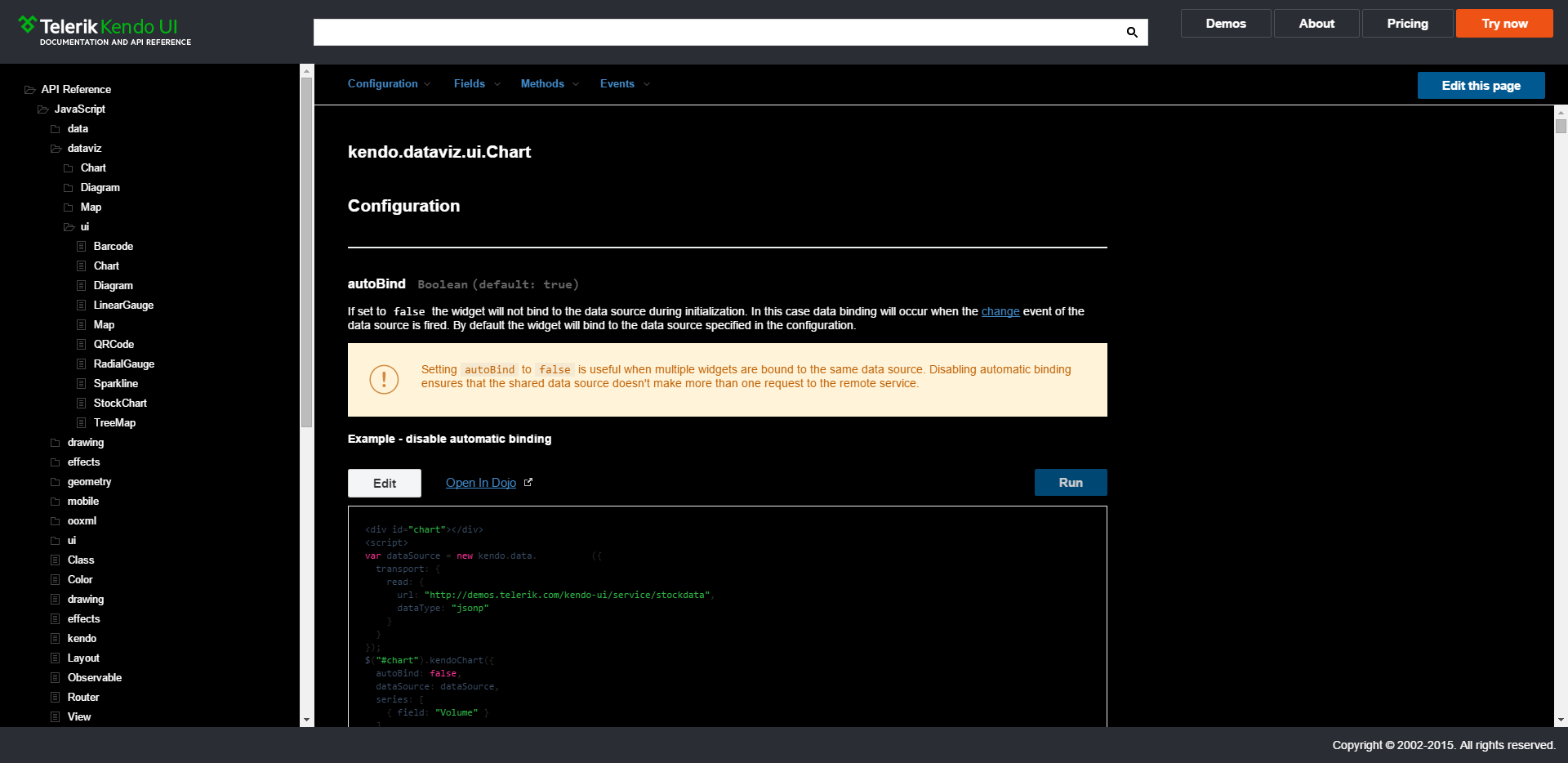Collapse the API Reference folder
Image resolution: width=1568 pixels, height=763 pixels.
[x=29, y=90]
